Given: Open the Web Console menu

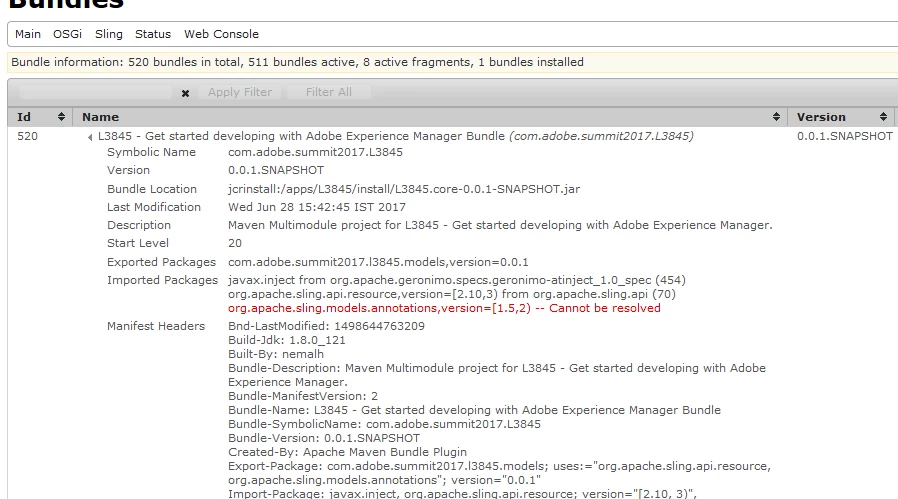Looking at the screenshot, I should coord(222,34).
